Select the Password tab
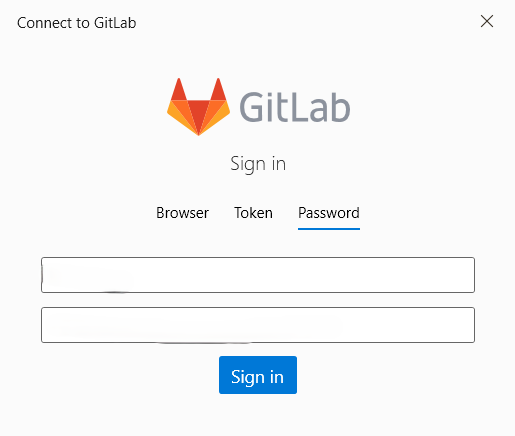 (x=329, y=213)
